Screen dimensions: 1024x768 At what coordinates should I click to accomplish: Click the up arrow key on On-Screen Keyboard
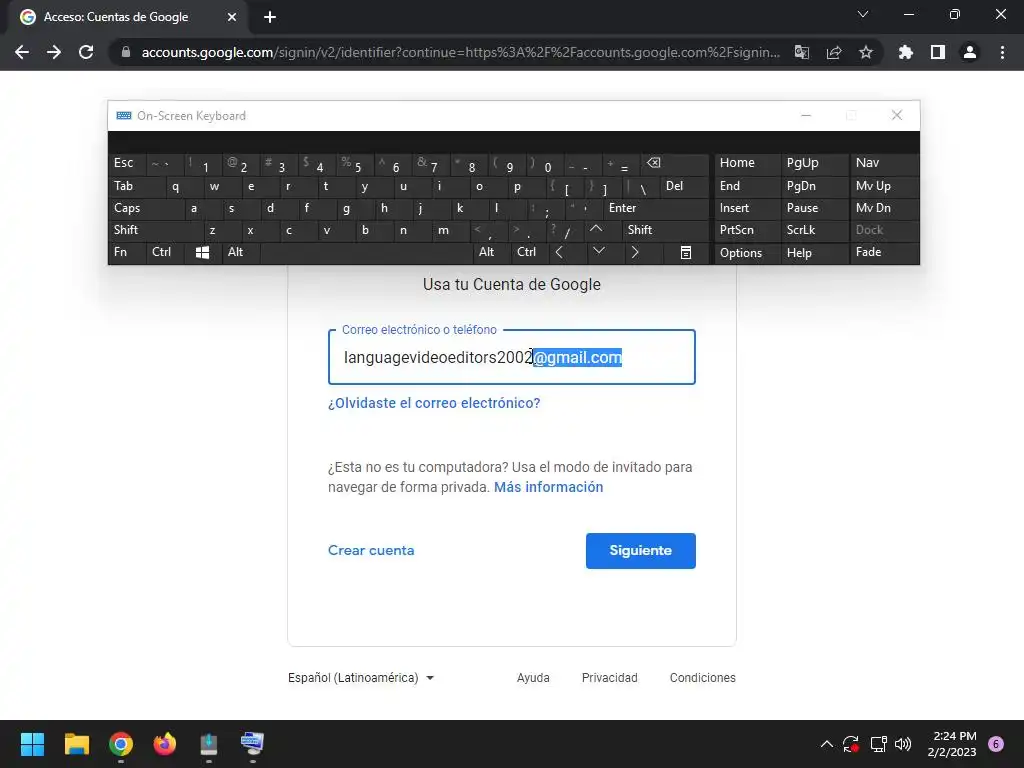tap(596, 229)
